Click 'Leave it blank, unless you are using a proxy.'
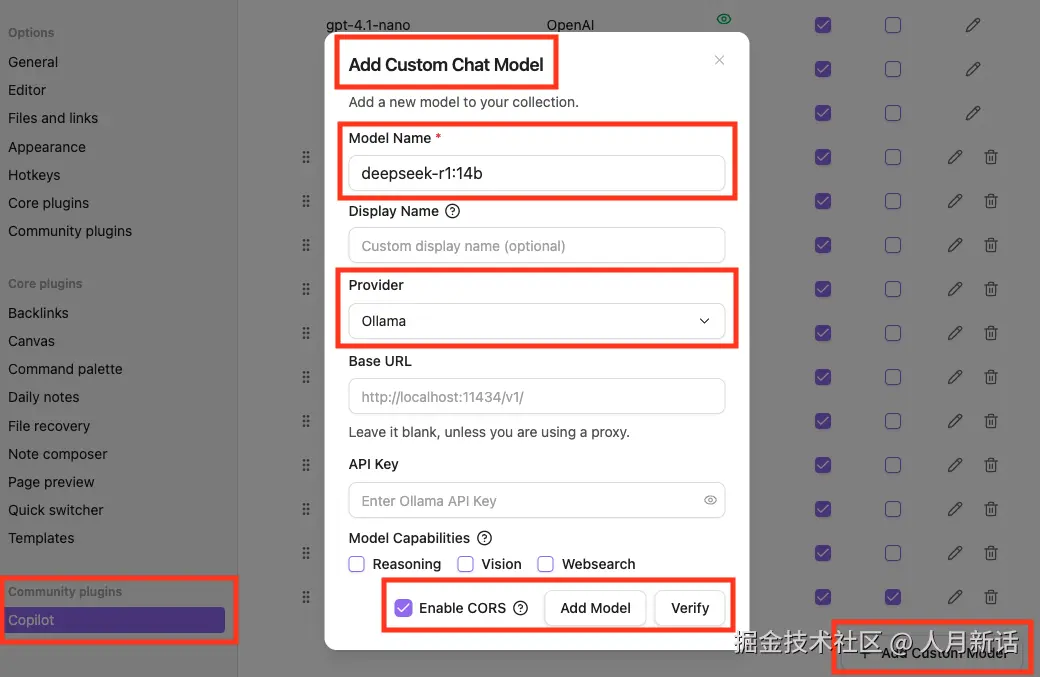This screenshot has width=1040, height=677. (489, 432)
